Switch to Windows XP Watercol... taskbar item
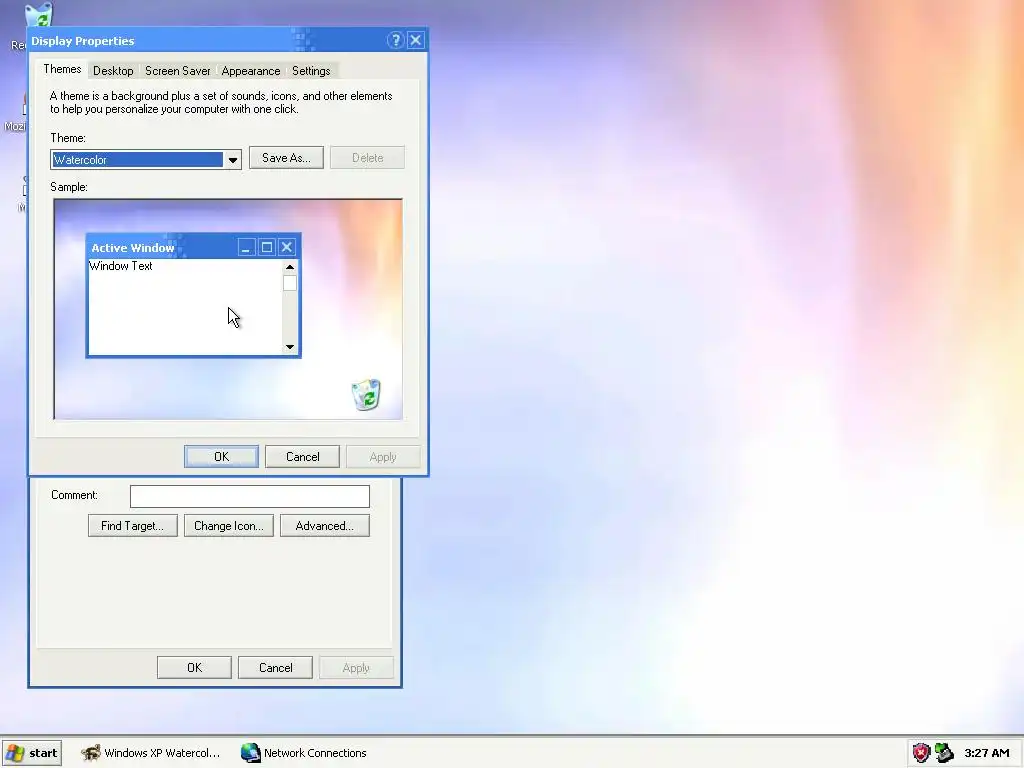This screenshot has height=768, width=1024. click(x=151, y=753)
